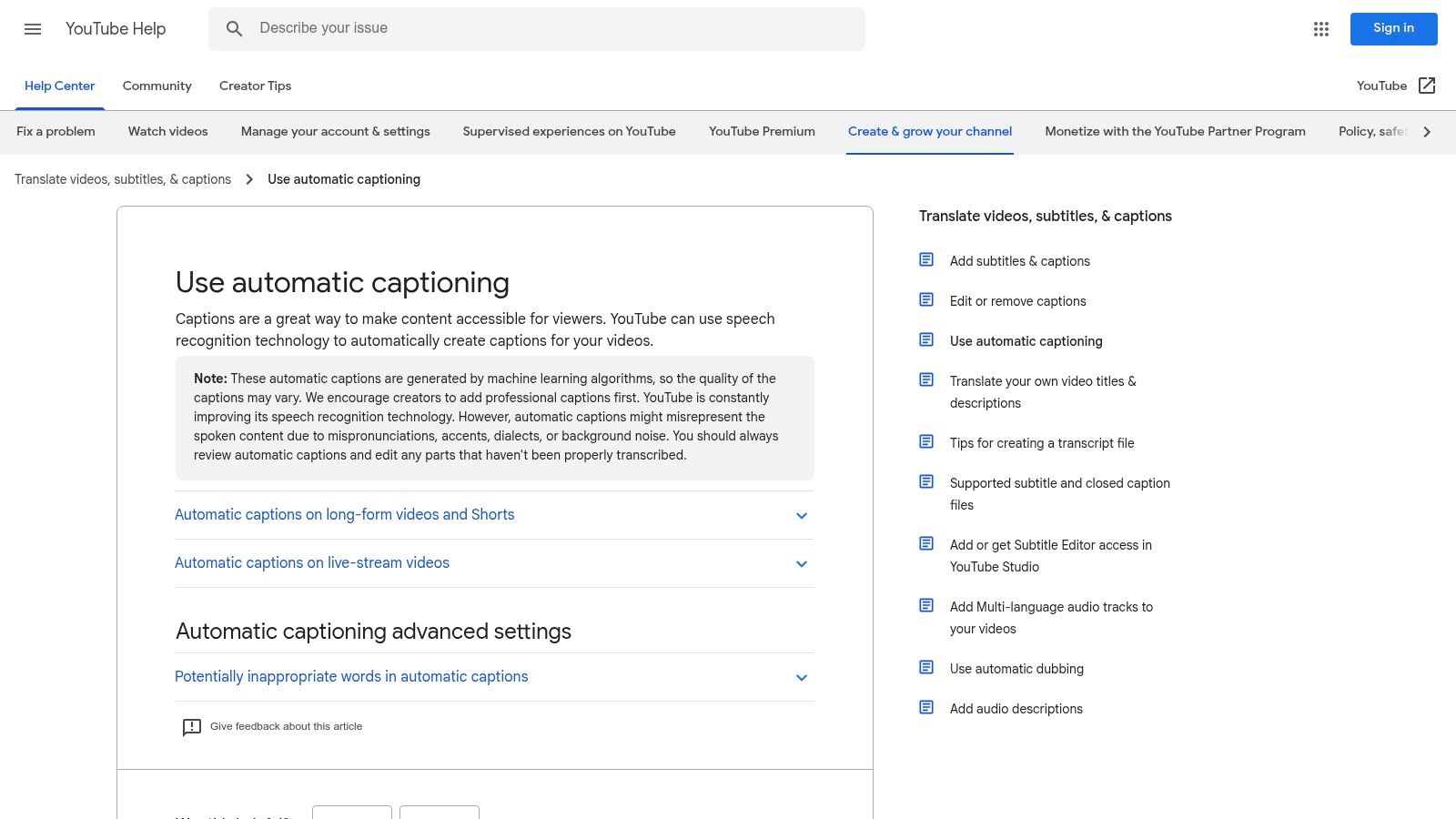Open Tips for creating a transcript file
The height and width of the screenshot is (819, 1456).
coord(1041,443)
